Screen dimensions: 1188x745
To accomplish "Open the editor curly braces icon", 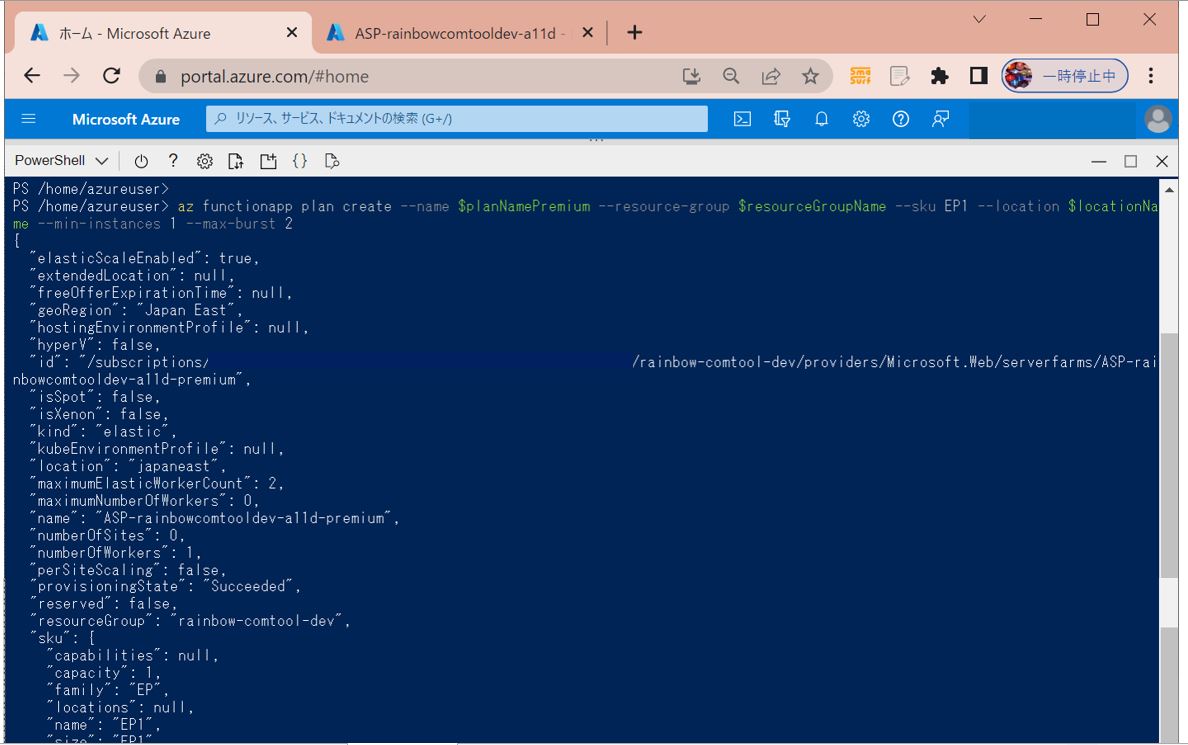I will pos(299,161).
